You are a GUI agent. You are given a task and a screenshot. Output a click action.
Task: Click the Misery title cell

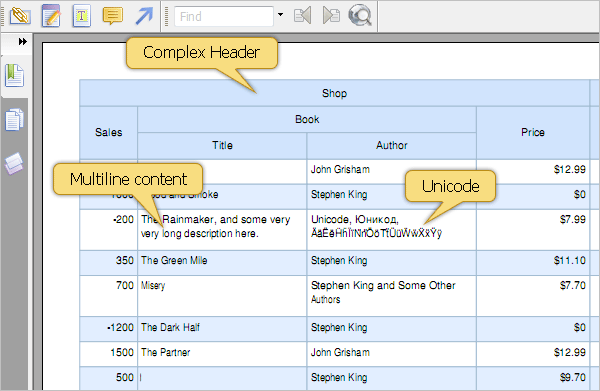click(x=222, y=296)
